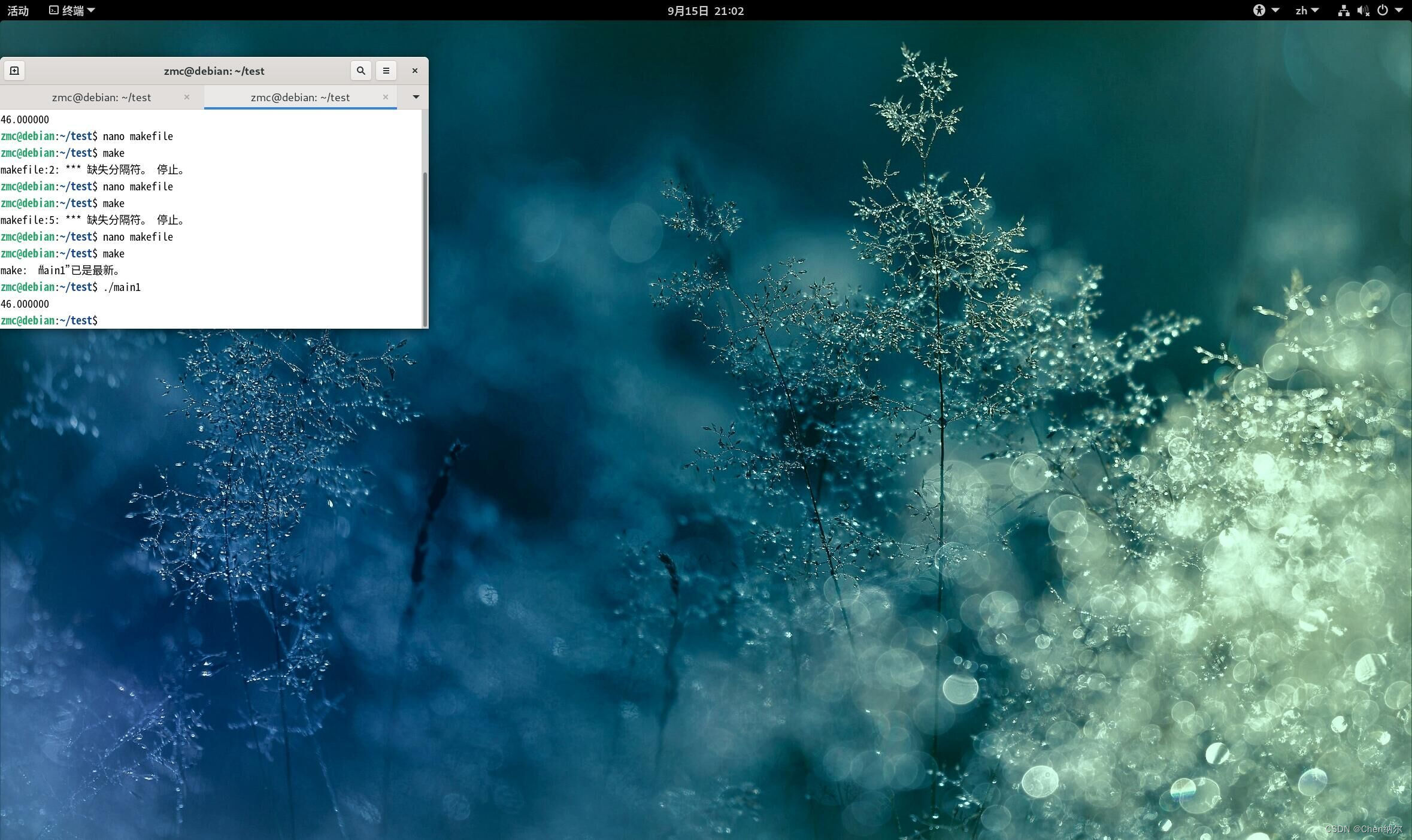Close the second terminal tab
The height and width of the screenshot is (840, 1412).
click(x=386, y=97)
